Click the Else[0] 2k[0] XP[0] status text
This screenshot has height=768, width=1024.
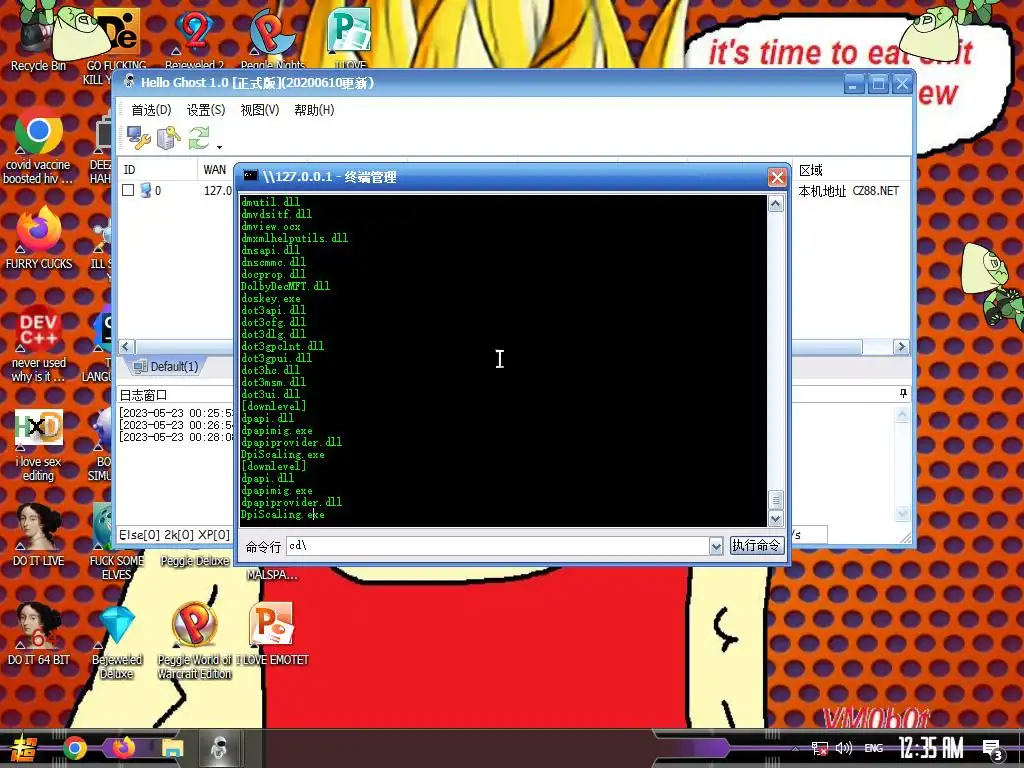pyautogui.click(x=174, y=535)
